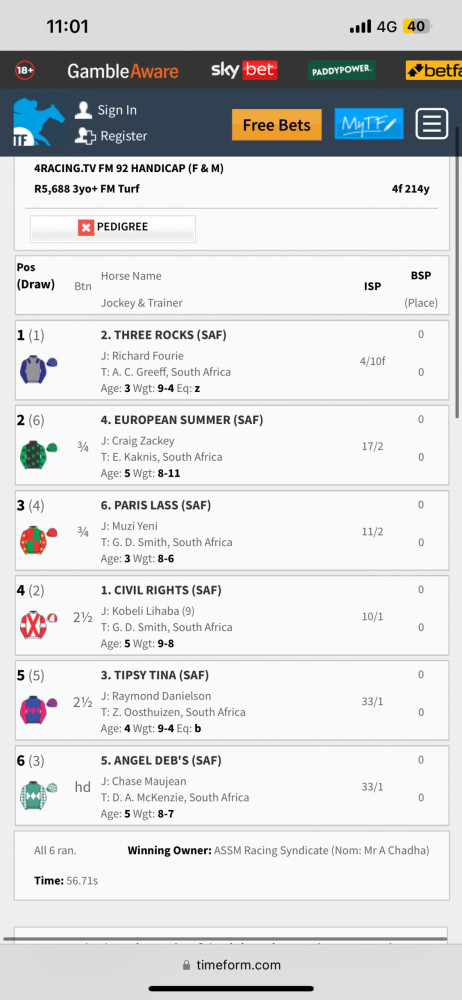Viewport: 462px width, 1000px height.
Task: Tap Three Rocks jockey silks icon
Action: tap(38, 370)
